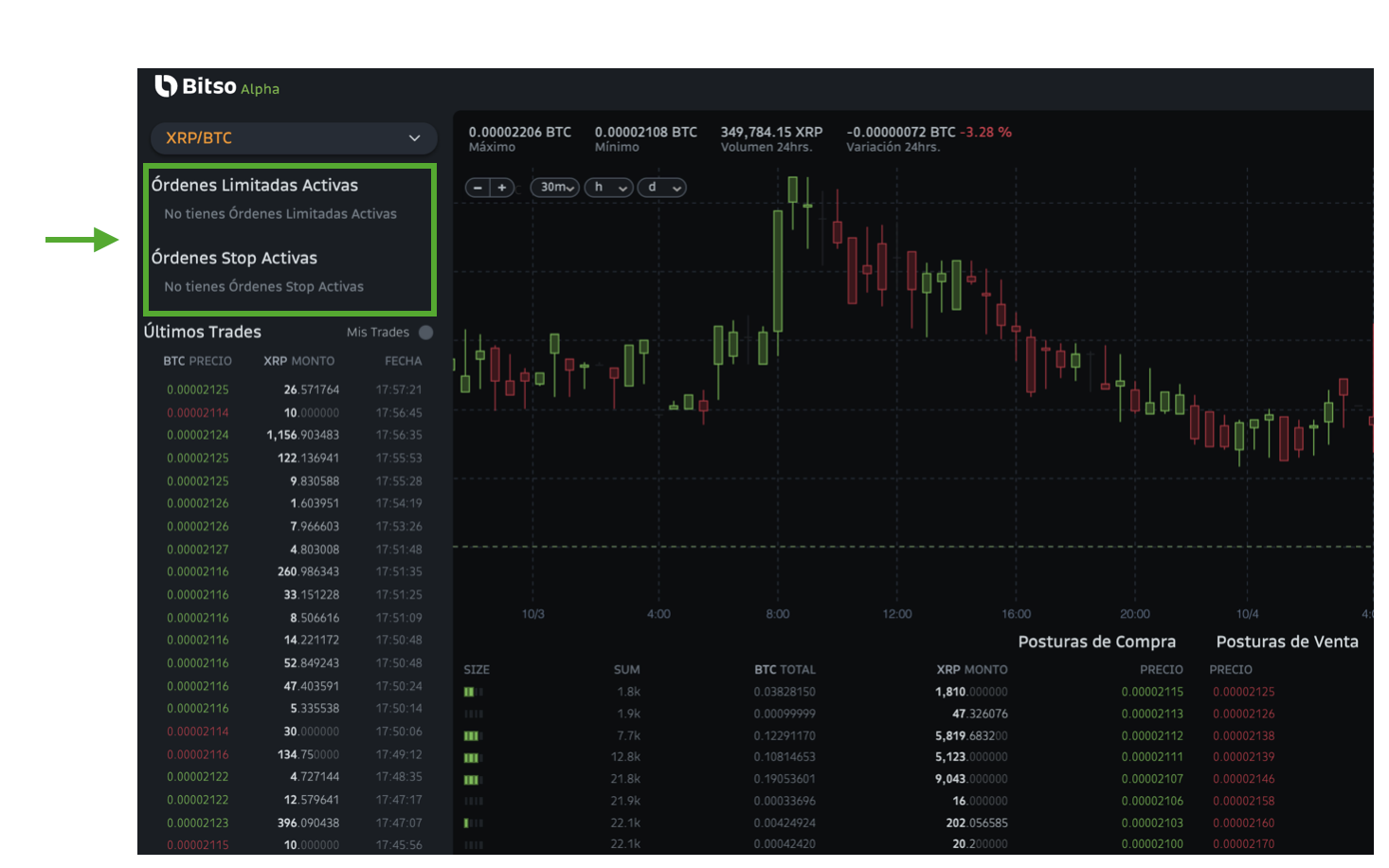Toggle the Mis Trades switch

coord(425,332)
